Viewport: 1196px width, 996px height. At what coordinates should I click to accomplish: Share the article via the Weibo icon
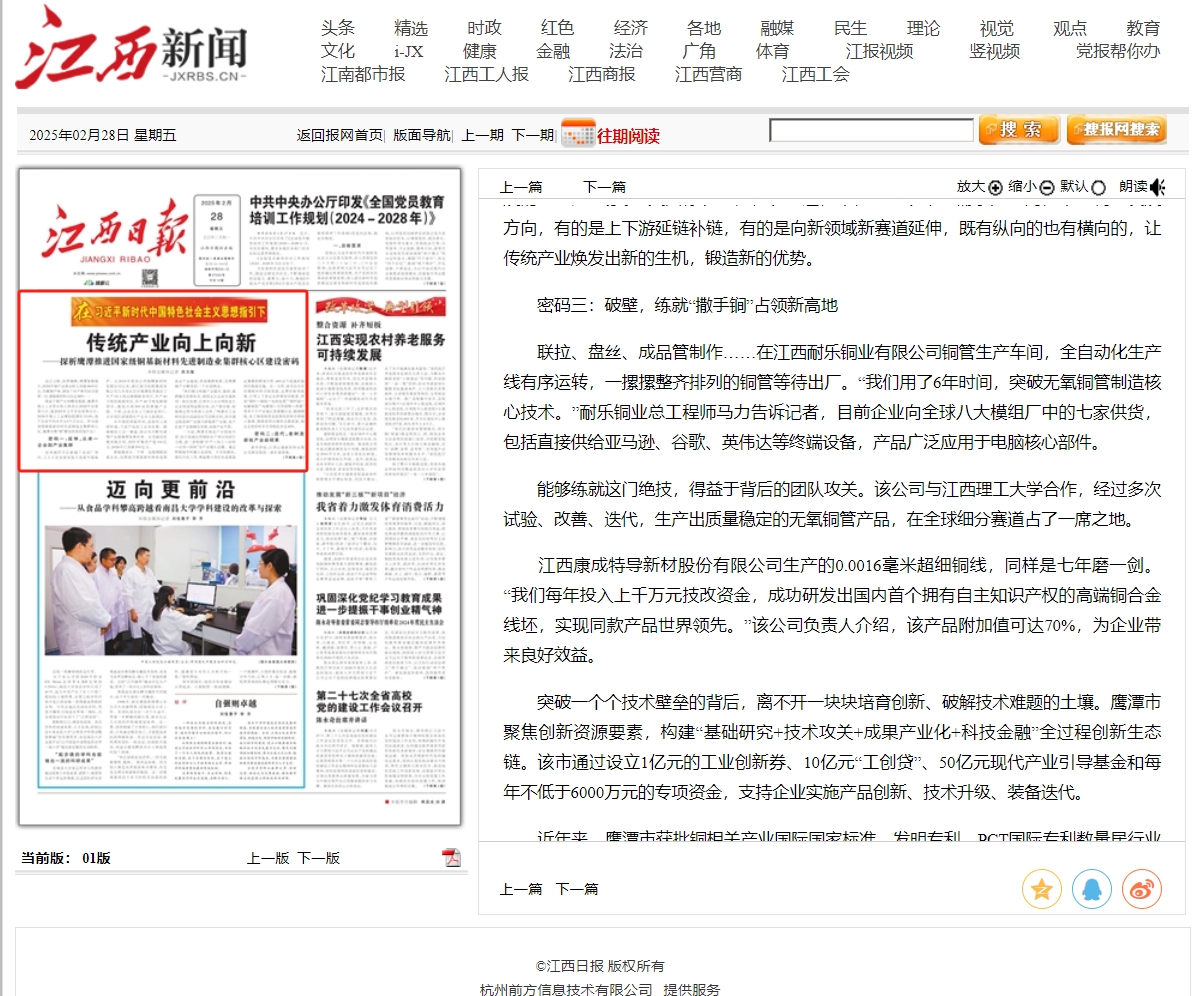click(x=1141, y=888)
